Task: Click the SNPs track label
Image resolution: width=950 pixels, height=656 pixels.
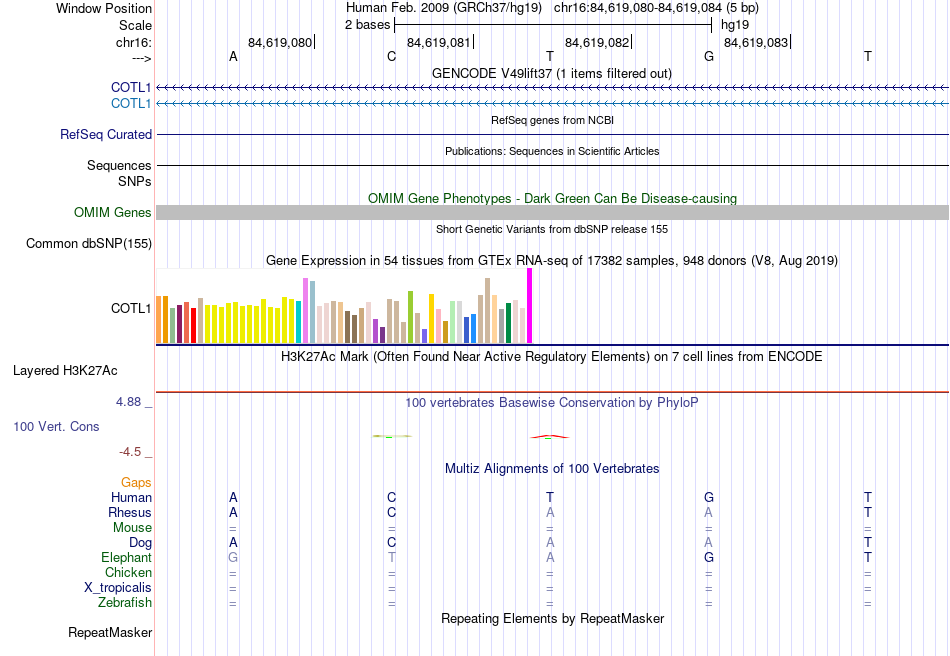Action: tap(135, 181)
